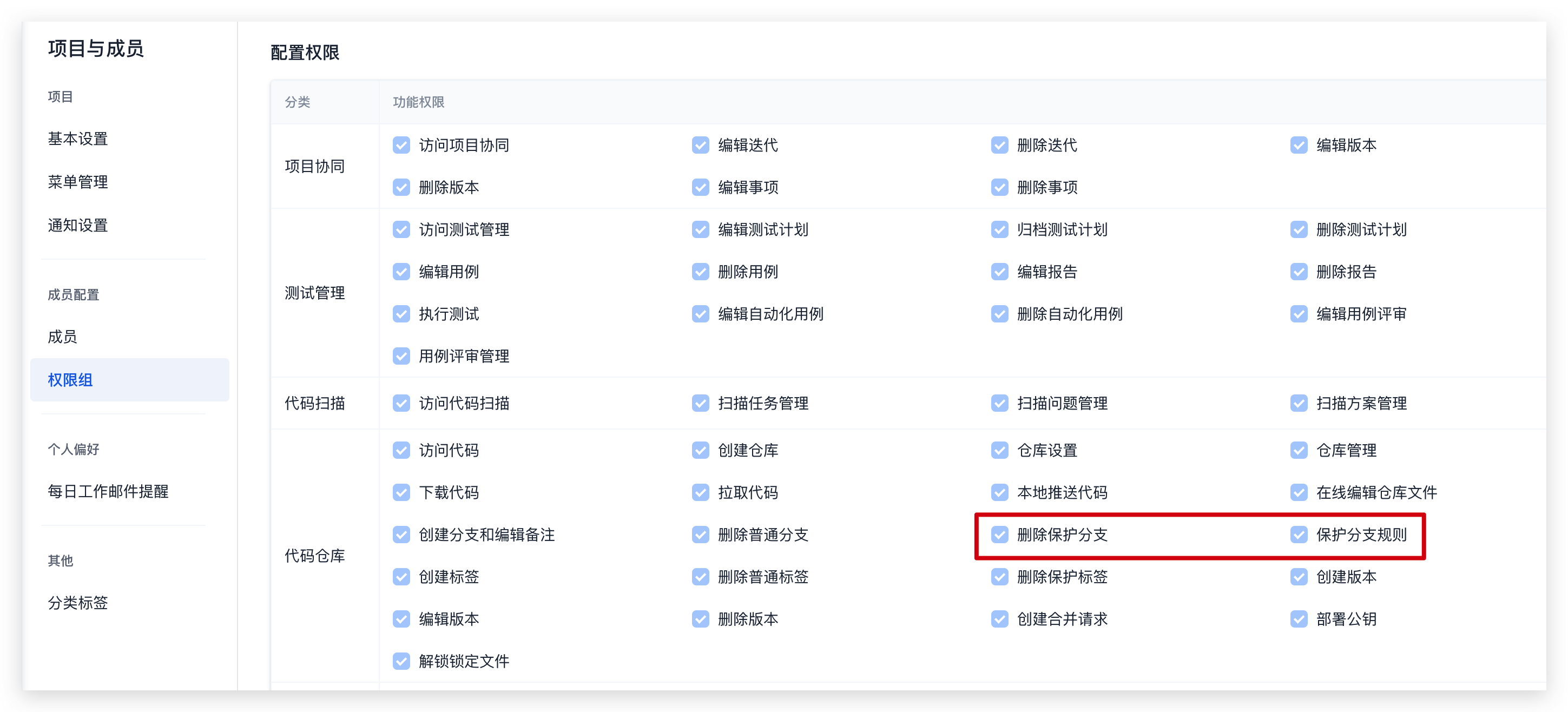This screenshot has width=1568, height=712.
Task: Toggle 执行测试 checkbox
Action: [x=401, y=314]
